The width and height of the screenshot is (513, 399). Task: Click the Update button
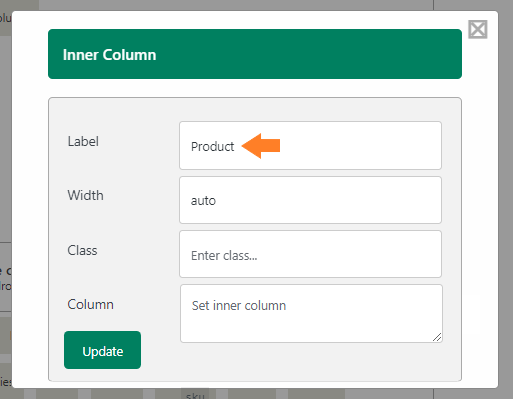(102, 350)
